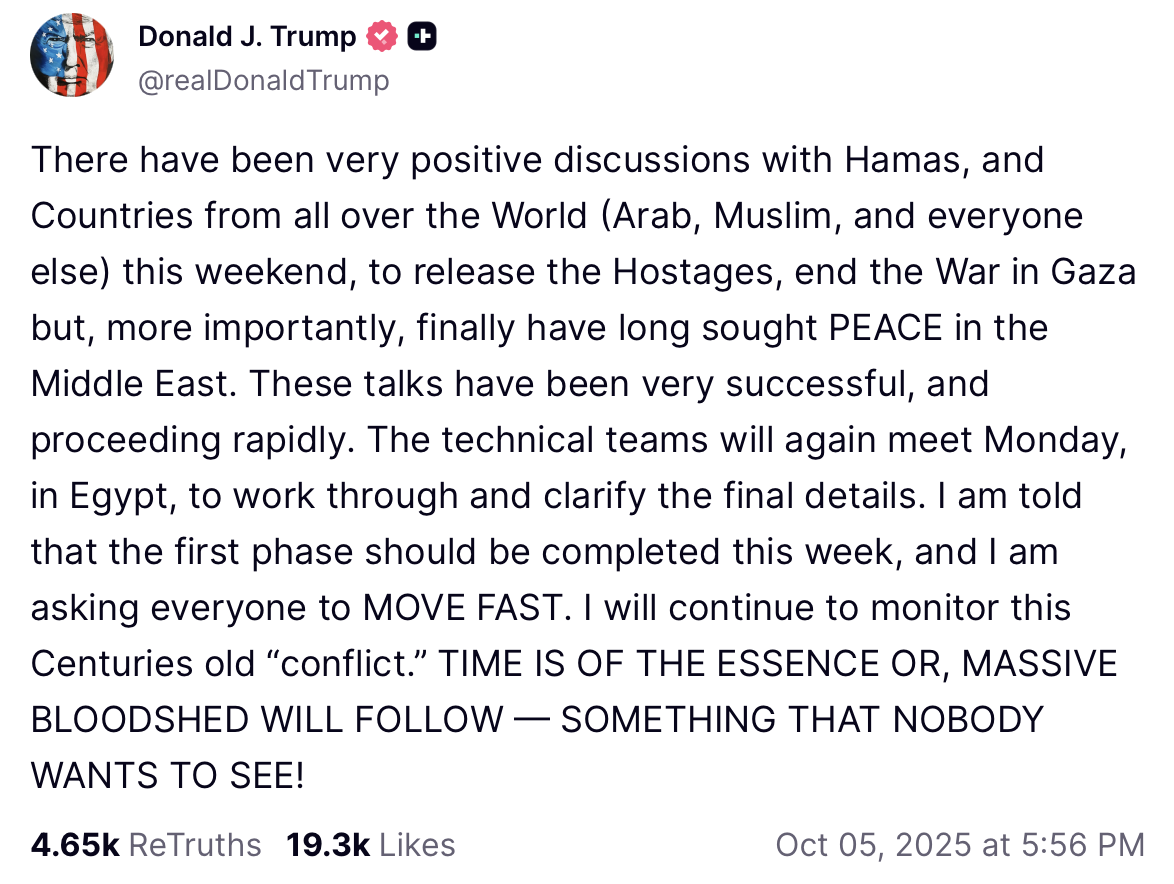Click the phrase WANTS TO SEE!
Screen dimensions: 1174x884
[x=167, y=776]
